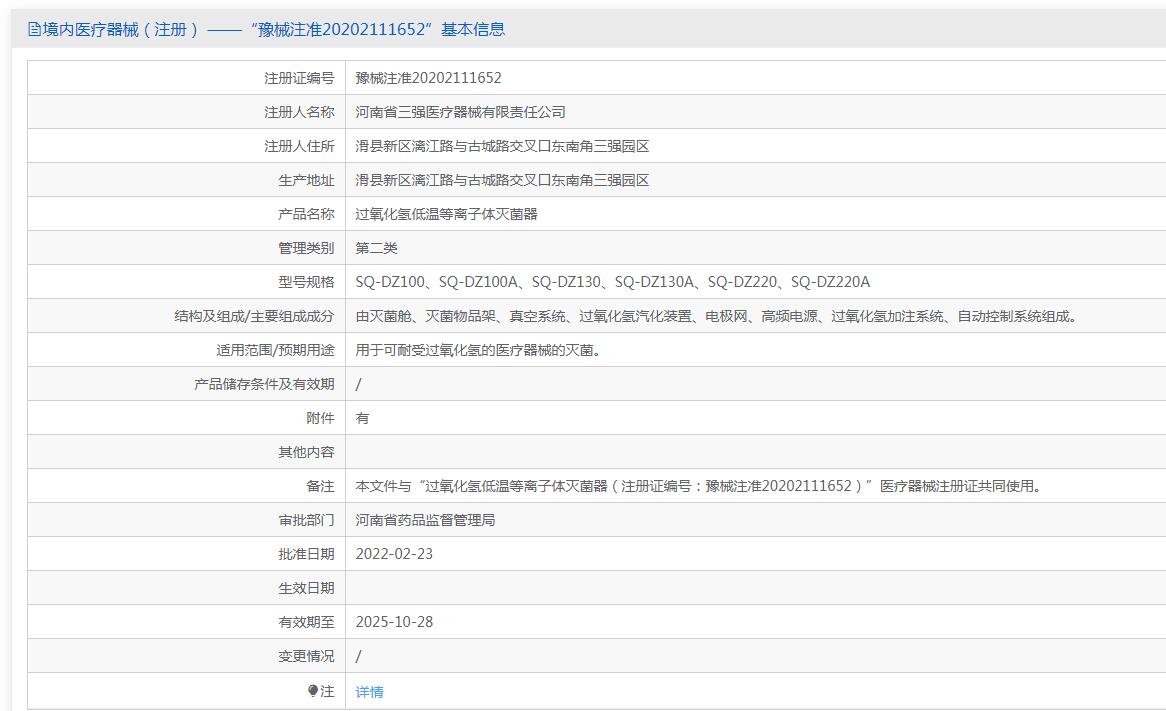Select the 型号规格 label
The width and height of the screenshot is (1166, 711).
[x=306, y=282]
